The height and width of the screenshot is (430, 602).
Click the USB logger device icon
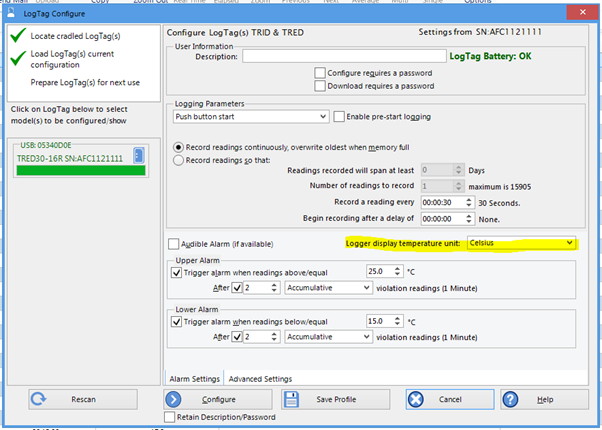[139, 155]
